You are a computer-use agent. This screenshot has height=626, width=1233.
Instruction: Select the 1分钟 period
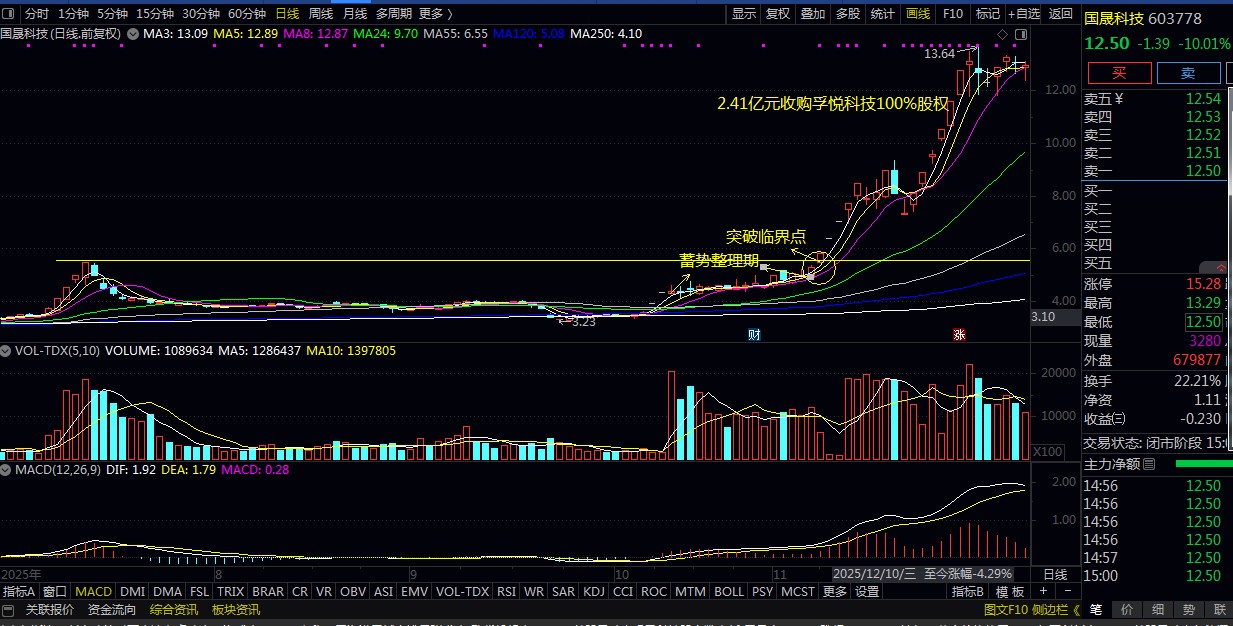(x=72, y=14)
